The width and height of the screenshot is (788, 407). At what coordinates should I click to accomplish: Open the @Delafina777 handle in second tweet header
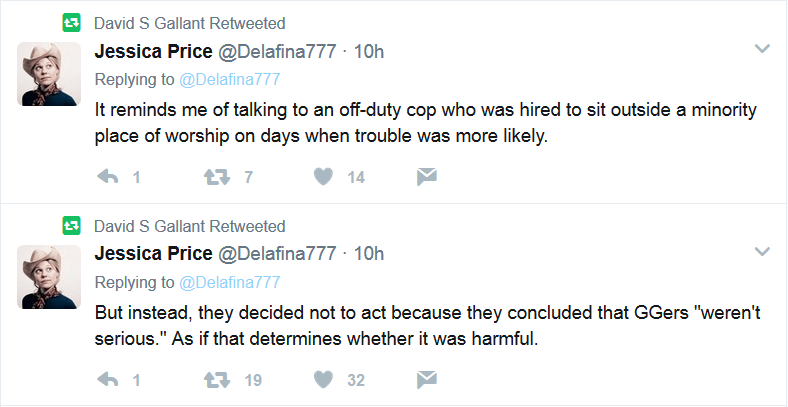pyautogui.click(x=276, y=254)
